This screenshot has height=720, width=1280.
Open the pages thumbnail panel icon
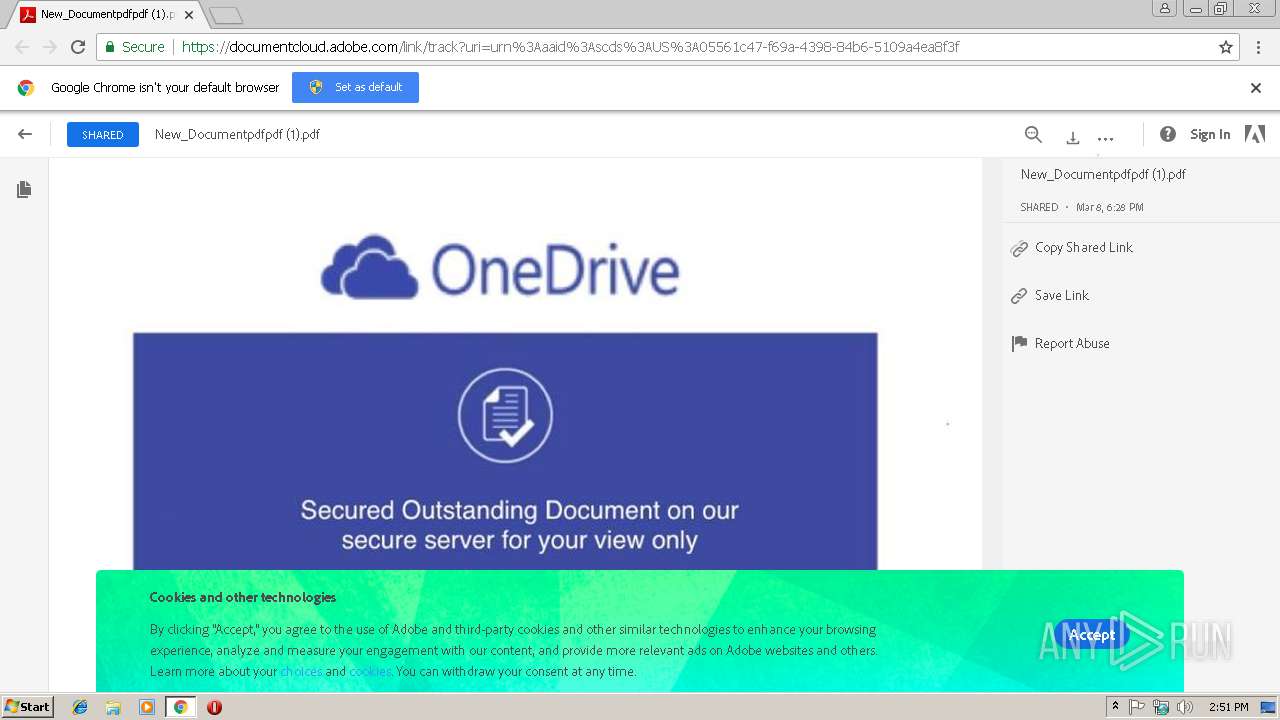(x=24, y=189)
